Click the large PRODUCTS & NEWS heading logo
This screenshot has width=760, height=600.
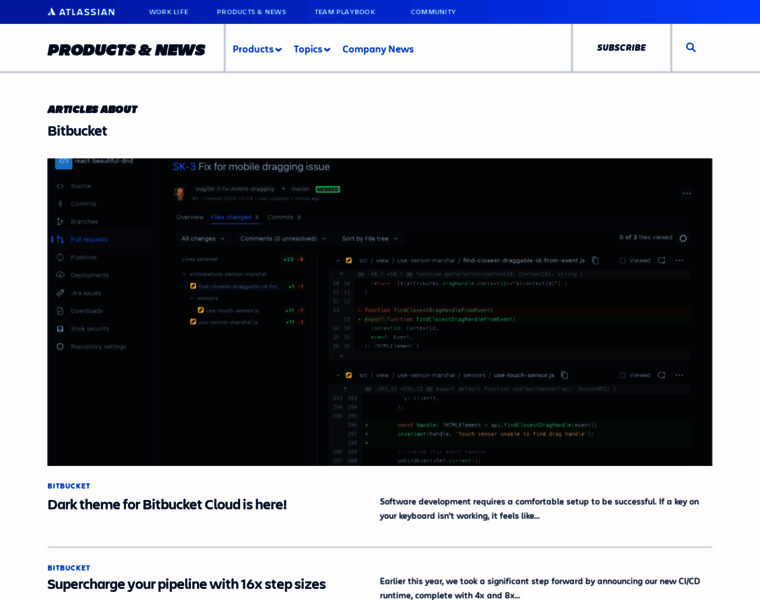126,49
